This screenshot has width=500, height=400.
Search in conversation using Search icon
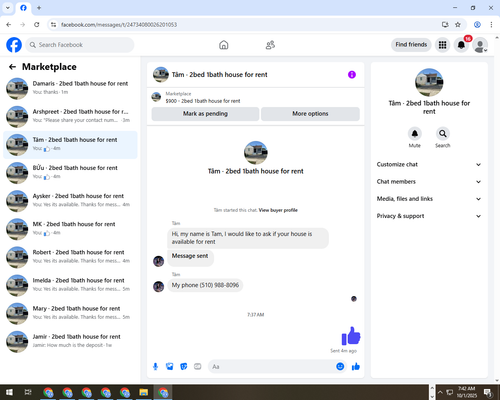coord(442,134)
